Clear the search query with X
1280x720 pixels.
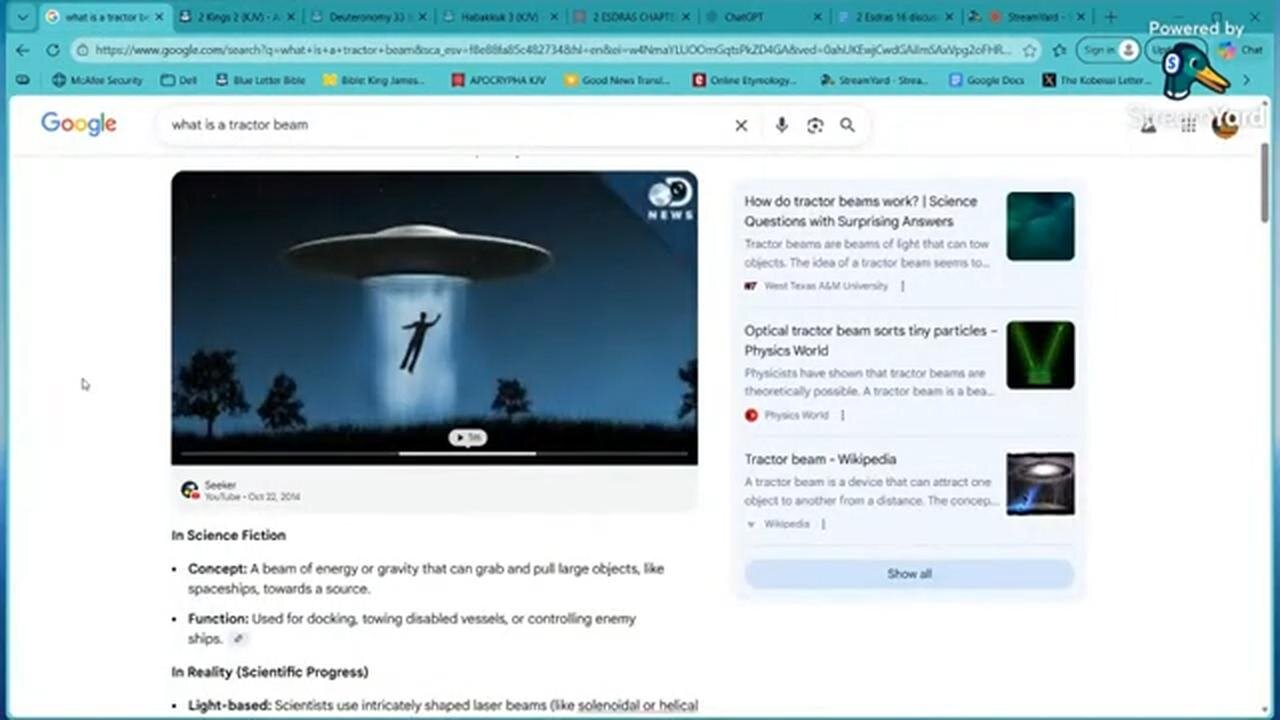tap(741, 125)
